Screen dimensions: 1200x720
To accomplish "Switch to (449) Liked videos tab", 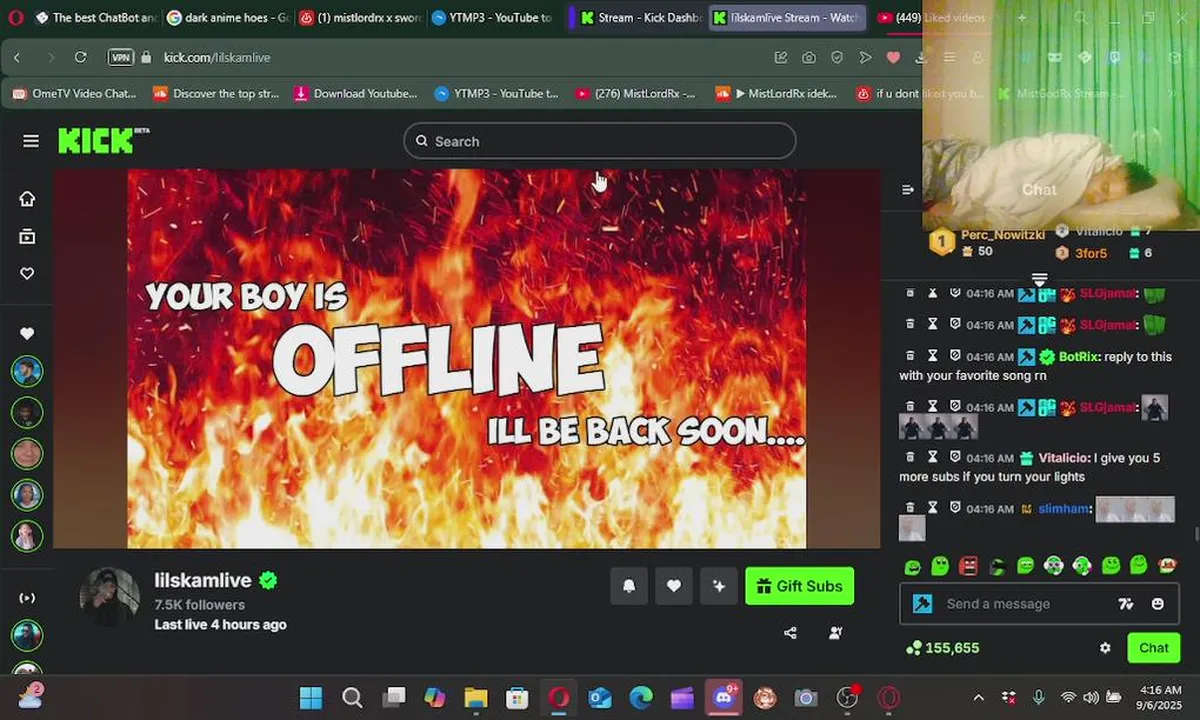I will click(933, 18).
